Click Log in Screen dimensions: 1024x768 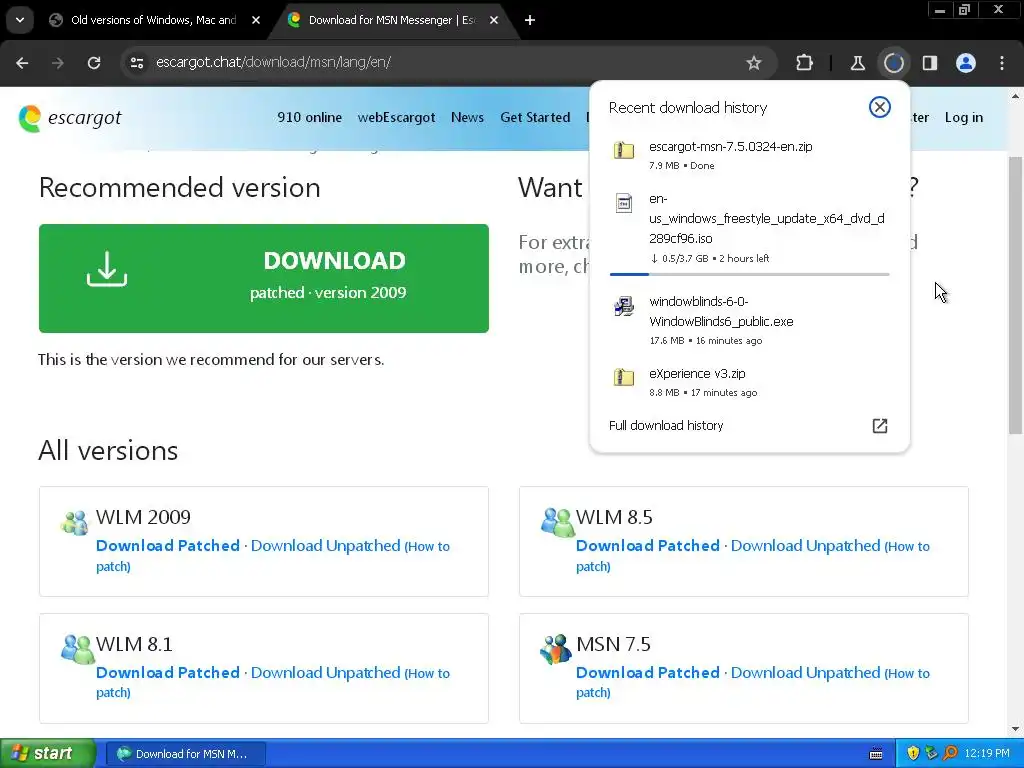964,118
